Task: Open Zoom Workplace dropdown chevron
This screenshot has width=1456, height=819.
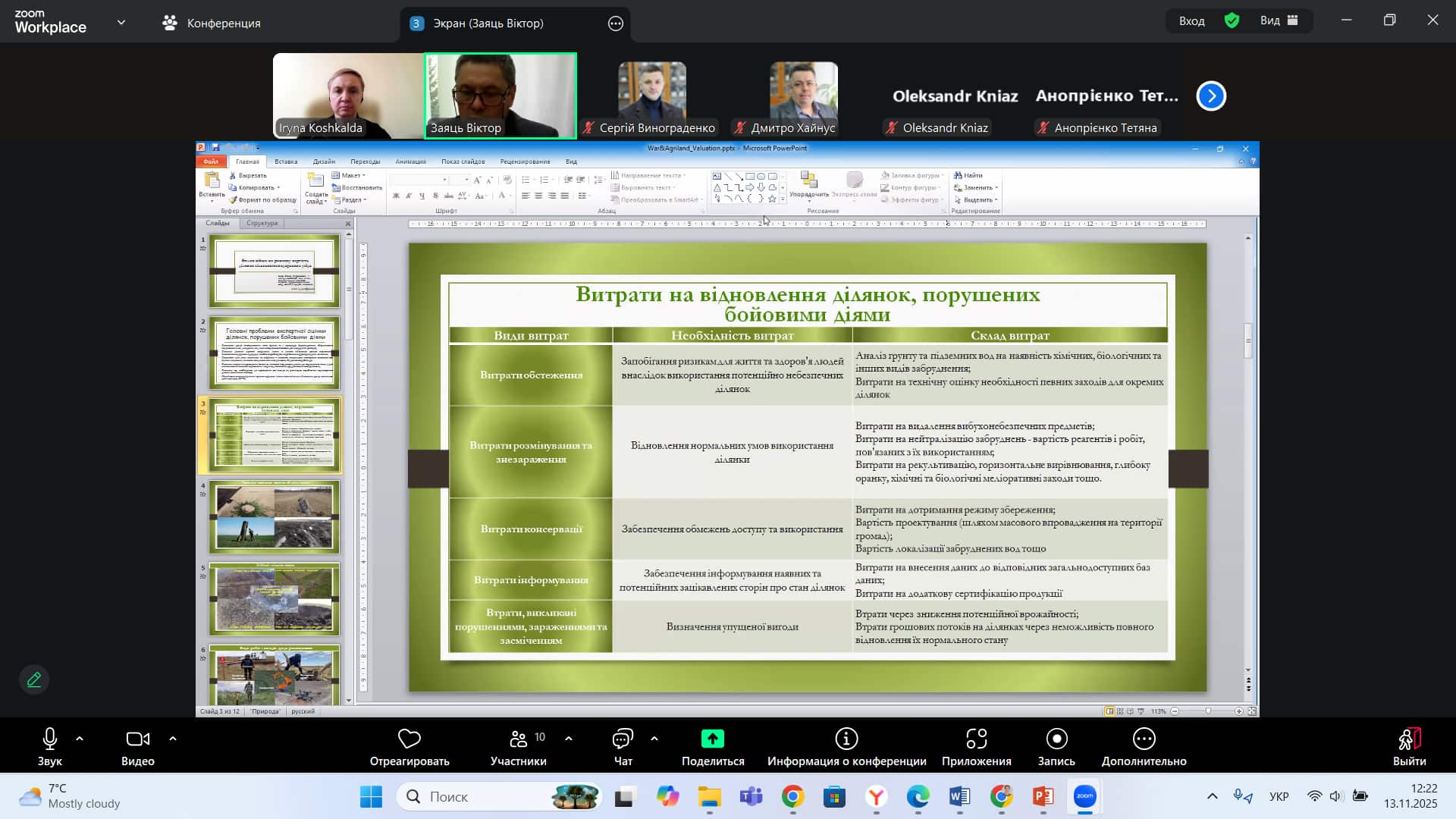Action: pyautogui.click(x=121, y=23)
